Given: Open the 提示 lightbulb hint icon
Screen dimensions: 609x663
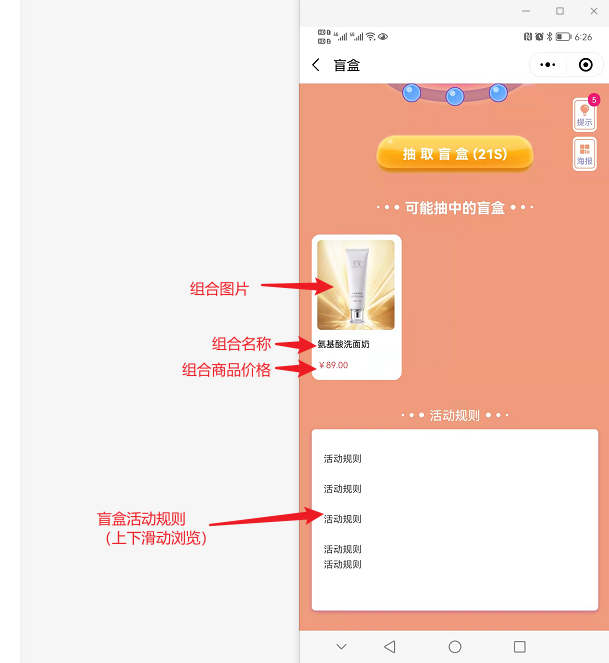Looking at the screenshot, I should point(584,115).
